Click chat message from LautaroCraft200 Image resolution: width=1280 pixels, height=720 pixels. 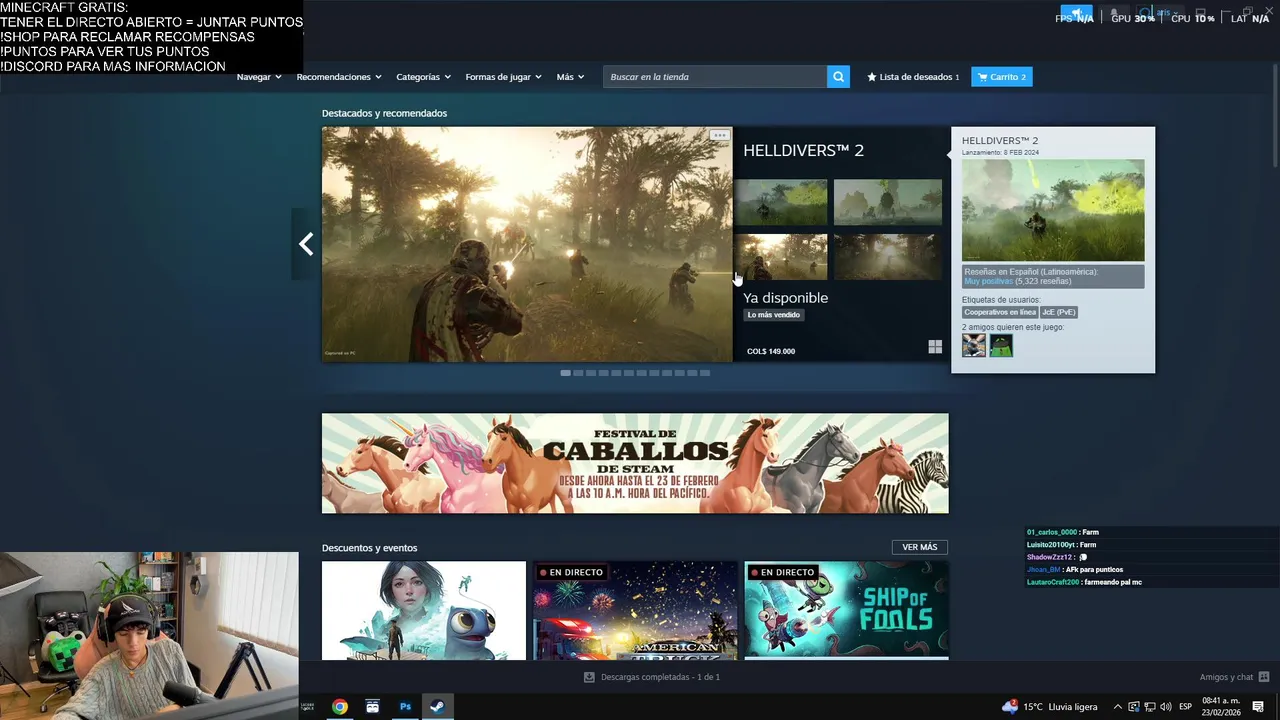[x=1084, y=582]
